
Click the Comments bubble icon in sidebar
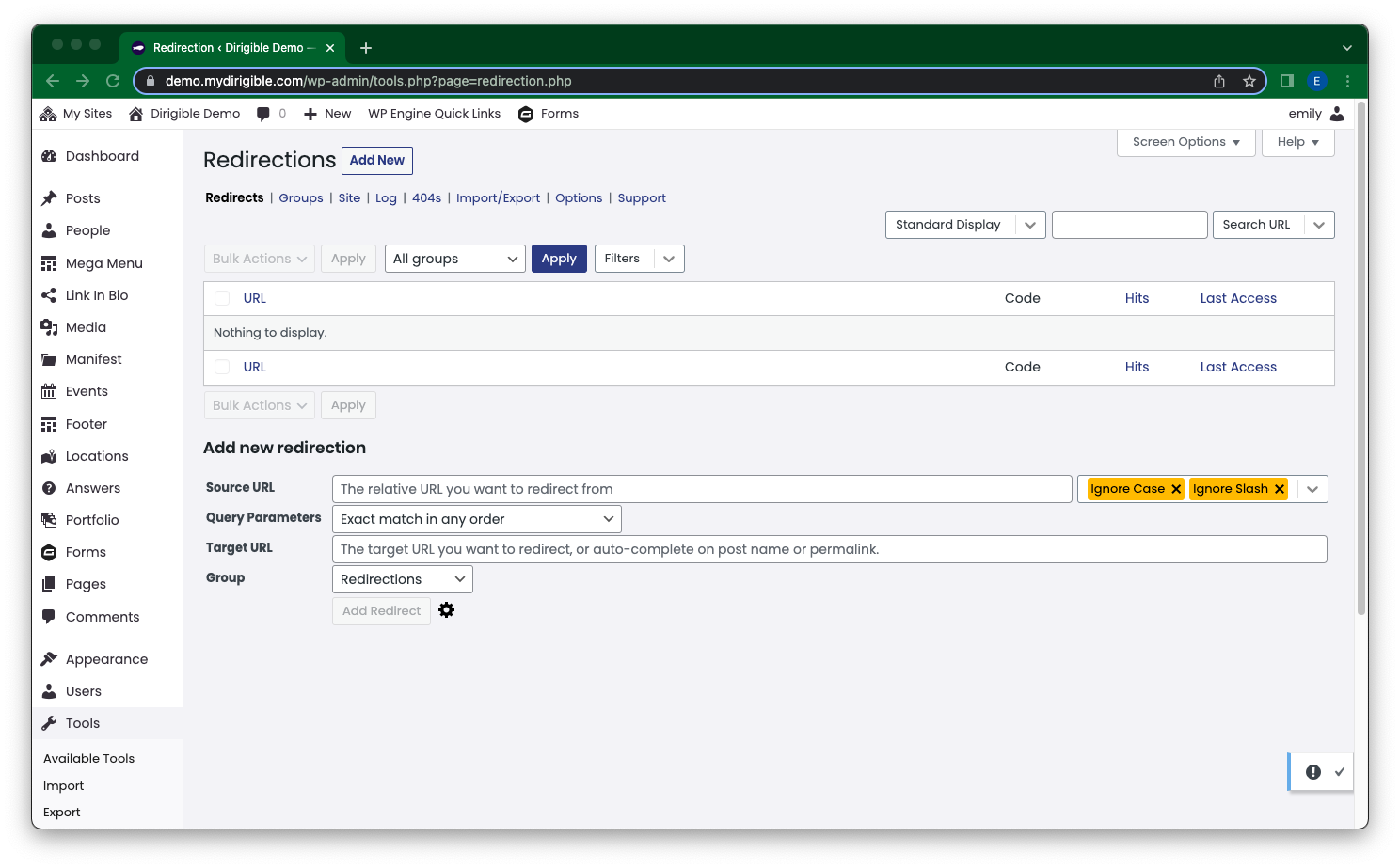49,617
